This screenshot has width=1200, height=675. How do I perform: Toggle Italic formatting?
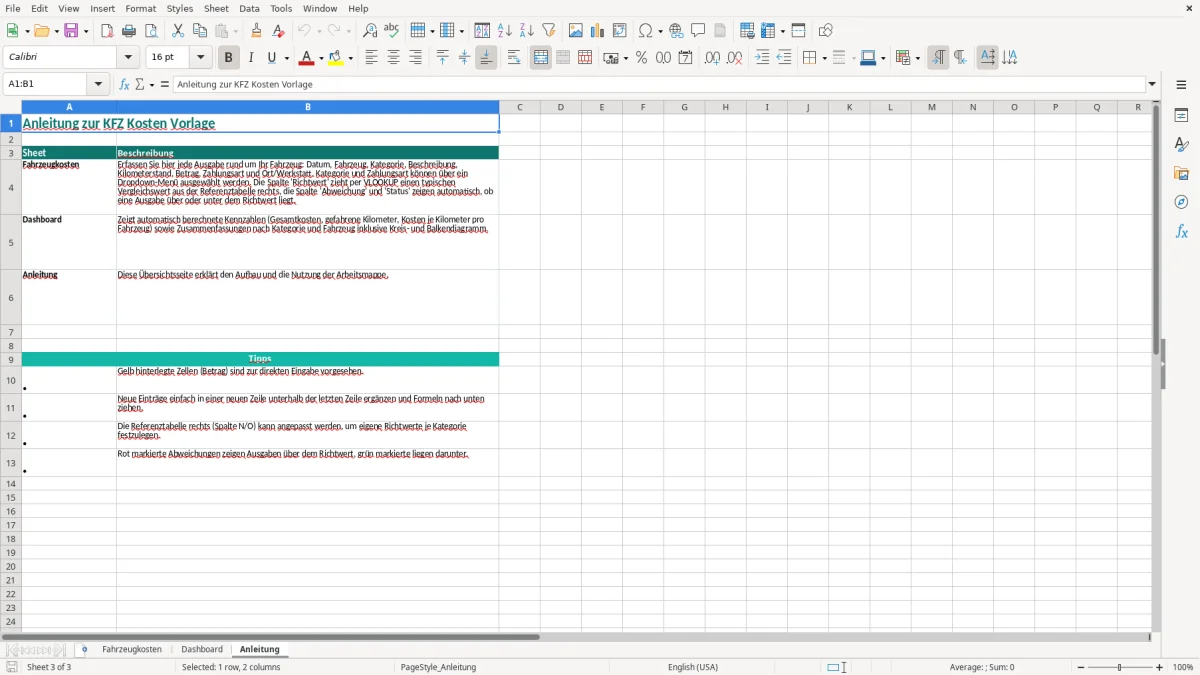(x=251, y=58)
